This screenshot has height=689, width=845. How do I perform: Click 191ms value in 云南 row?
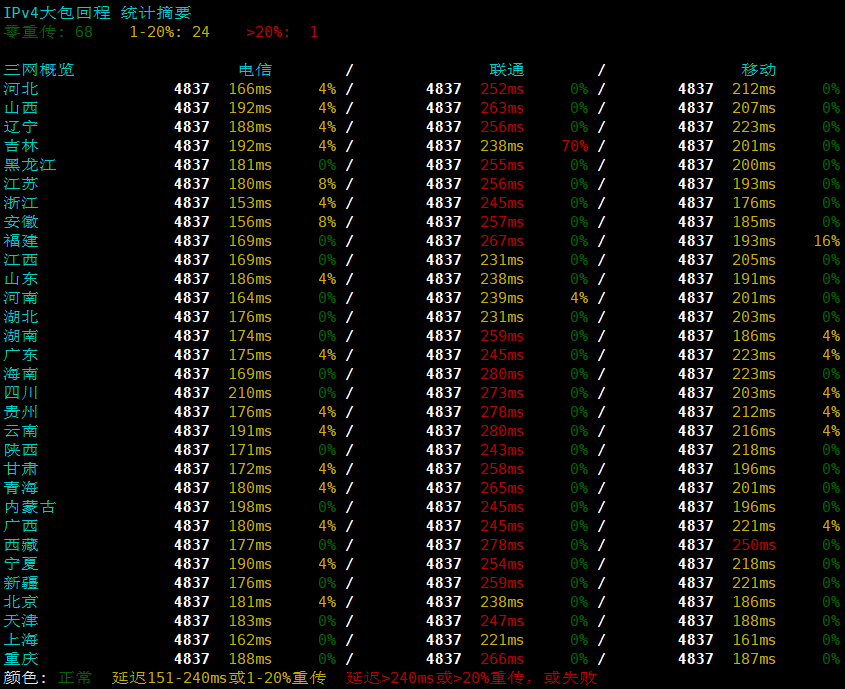click(250, 431)
